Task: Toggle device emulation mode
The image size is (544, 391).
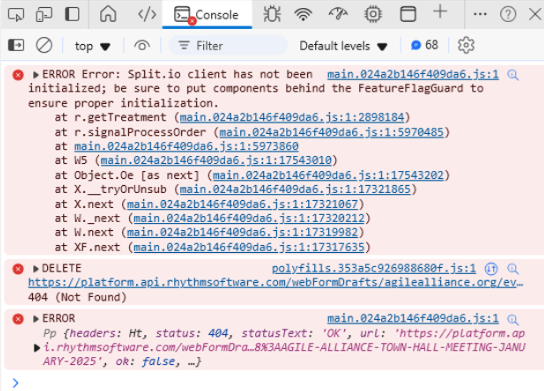Action: point(44,15)
